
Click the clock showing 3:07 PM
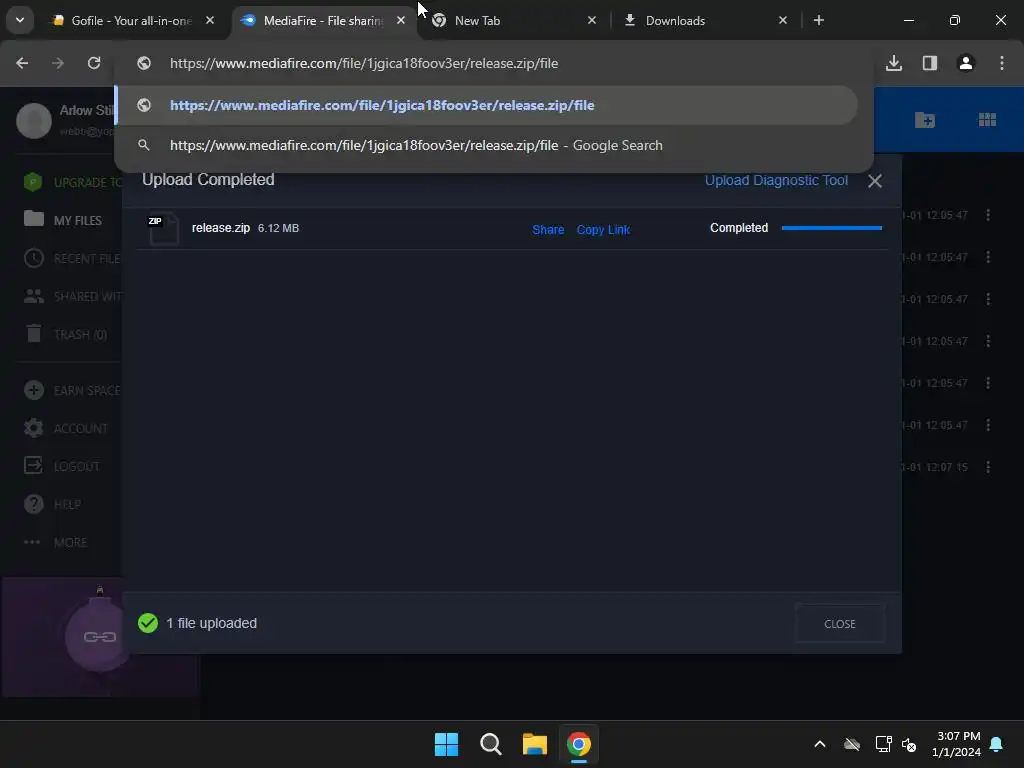pyautogui.click(x=957, y=744)
